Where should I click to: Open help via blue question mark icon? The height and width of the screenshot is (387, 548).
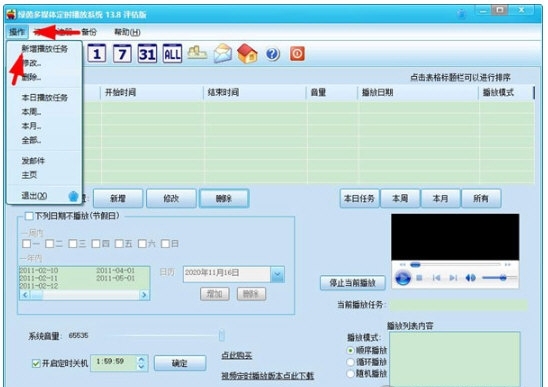tap(273, 54)
